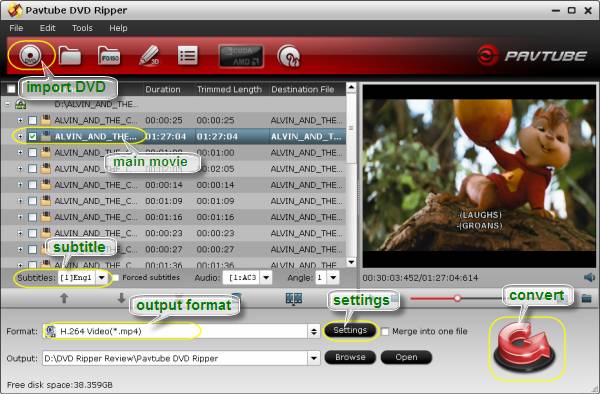Open the File menu
The width and height of the screenshot is (600, 394).
click(16, 28)
